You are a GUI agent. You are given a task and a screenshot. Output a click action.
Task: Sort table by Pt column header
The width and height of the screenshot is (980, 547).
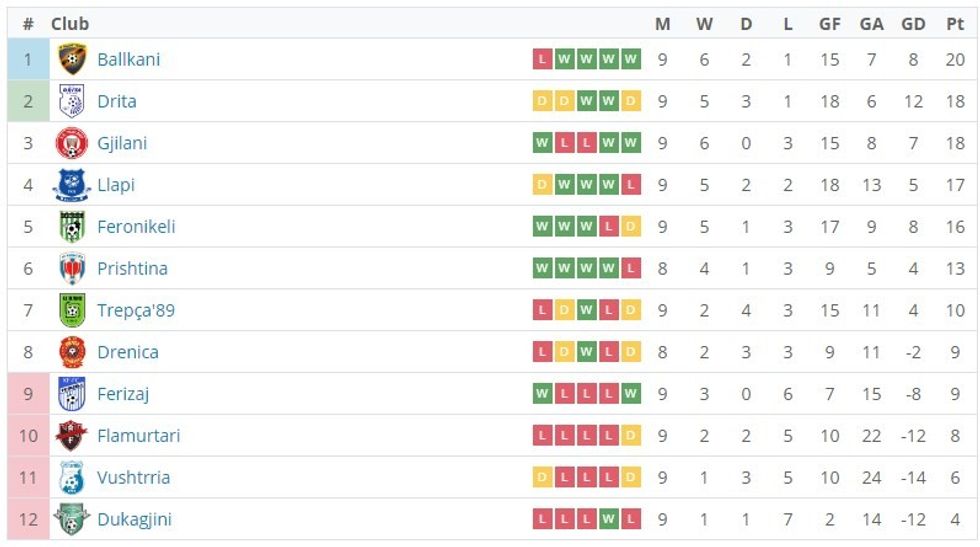[955, 24]
